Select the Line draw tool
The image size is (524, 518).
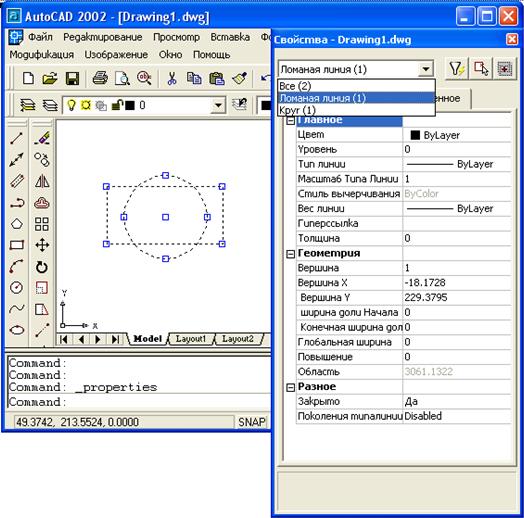click(16, 138)
